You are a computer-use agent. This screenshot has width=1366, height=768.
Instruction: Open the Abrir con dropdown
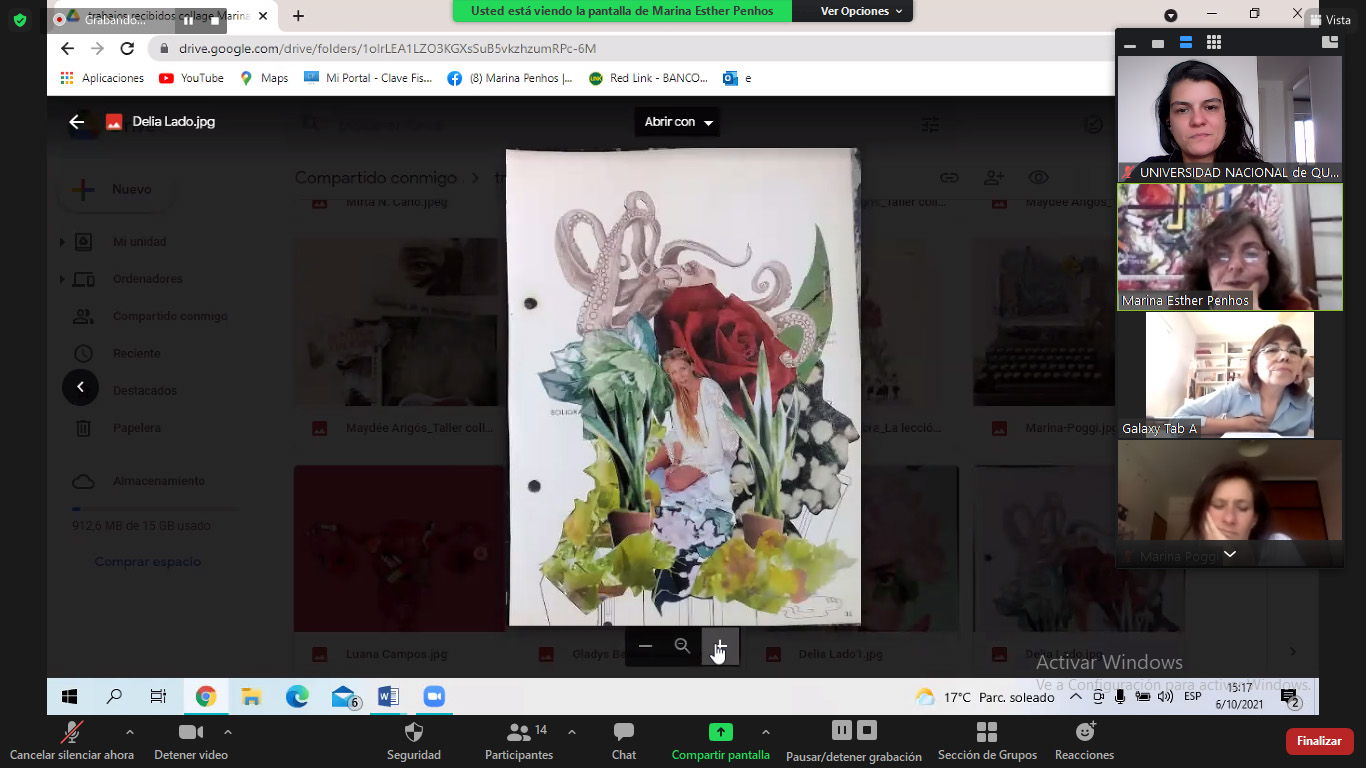tap(678, 122)
